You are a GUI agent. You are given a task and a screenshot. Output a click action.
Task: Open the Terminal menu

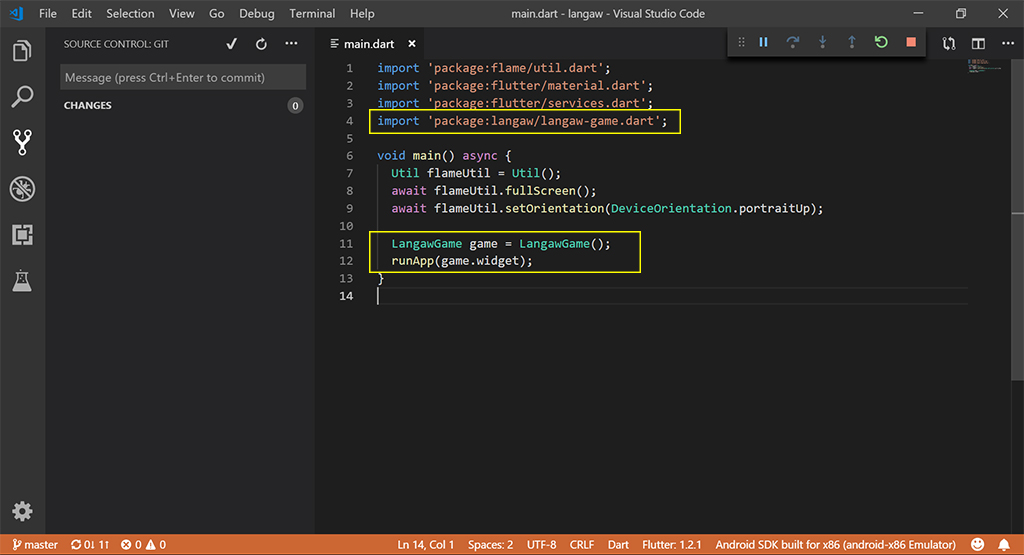tap(312, 14)
